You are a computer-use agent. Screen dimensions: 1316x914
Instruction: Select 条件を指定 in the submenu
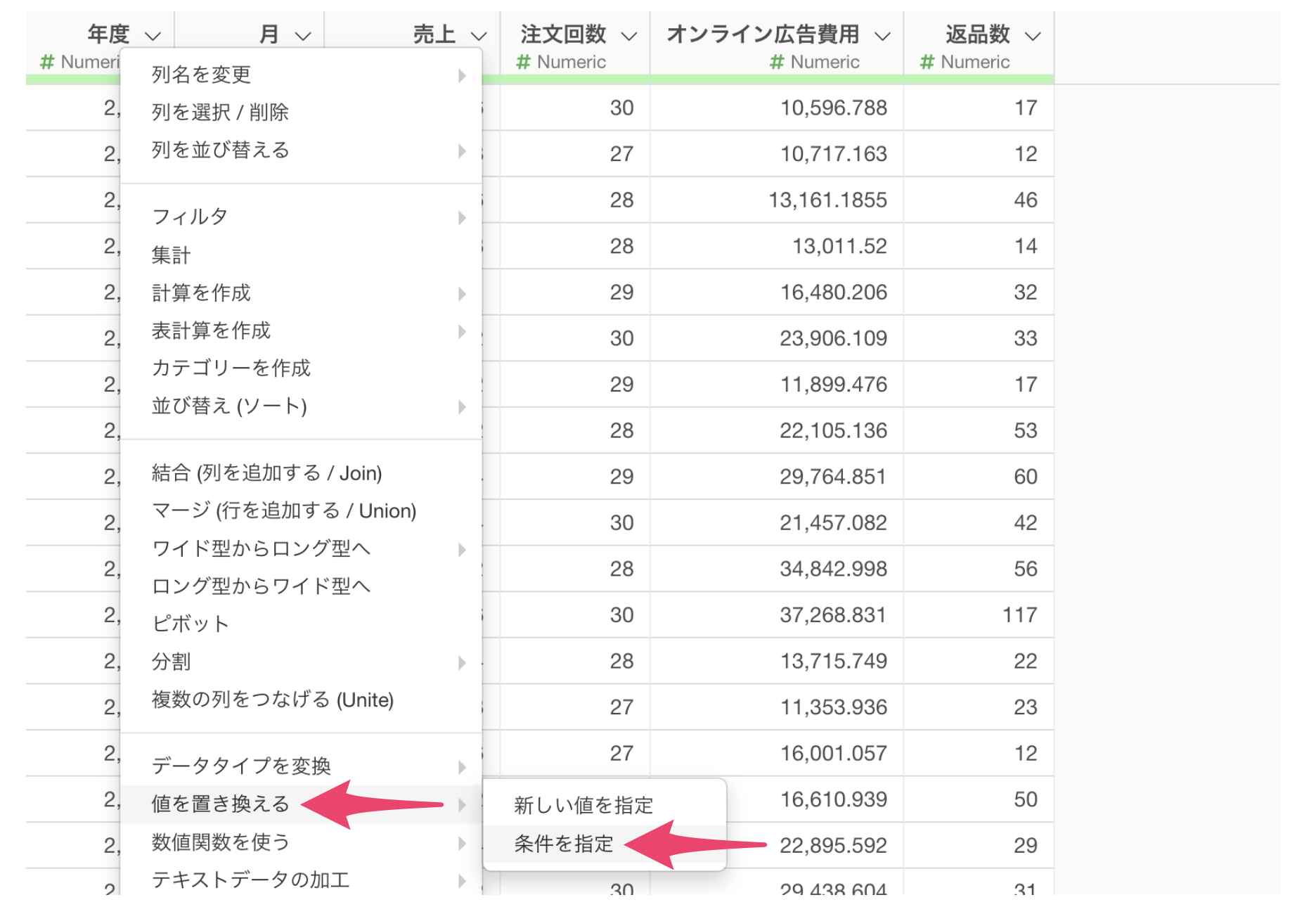[564, 844]
